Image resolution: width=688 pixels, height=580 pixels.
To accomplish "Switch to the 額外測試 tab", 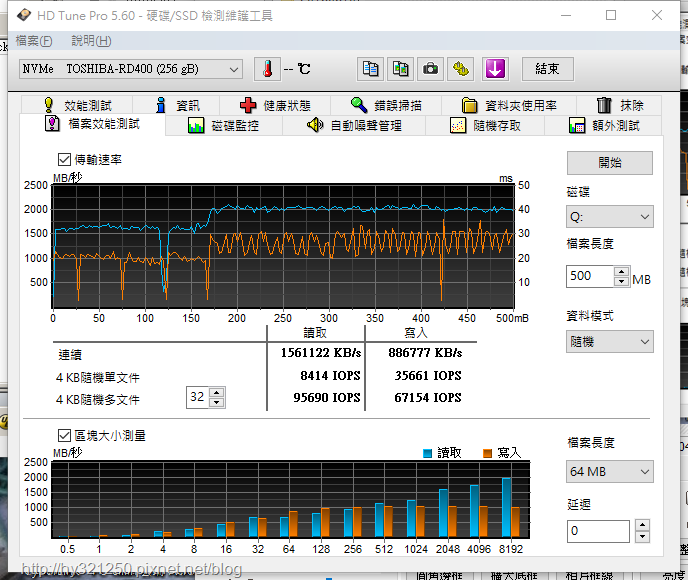I will (x=603, y=126).
